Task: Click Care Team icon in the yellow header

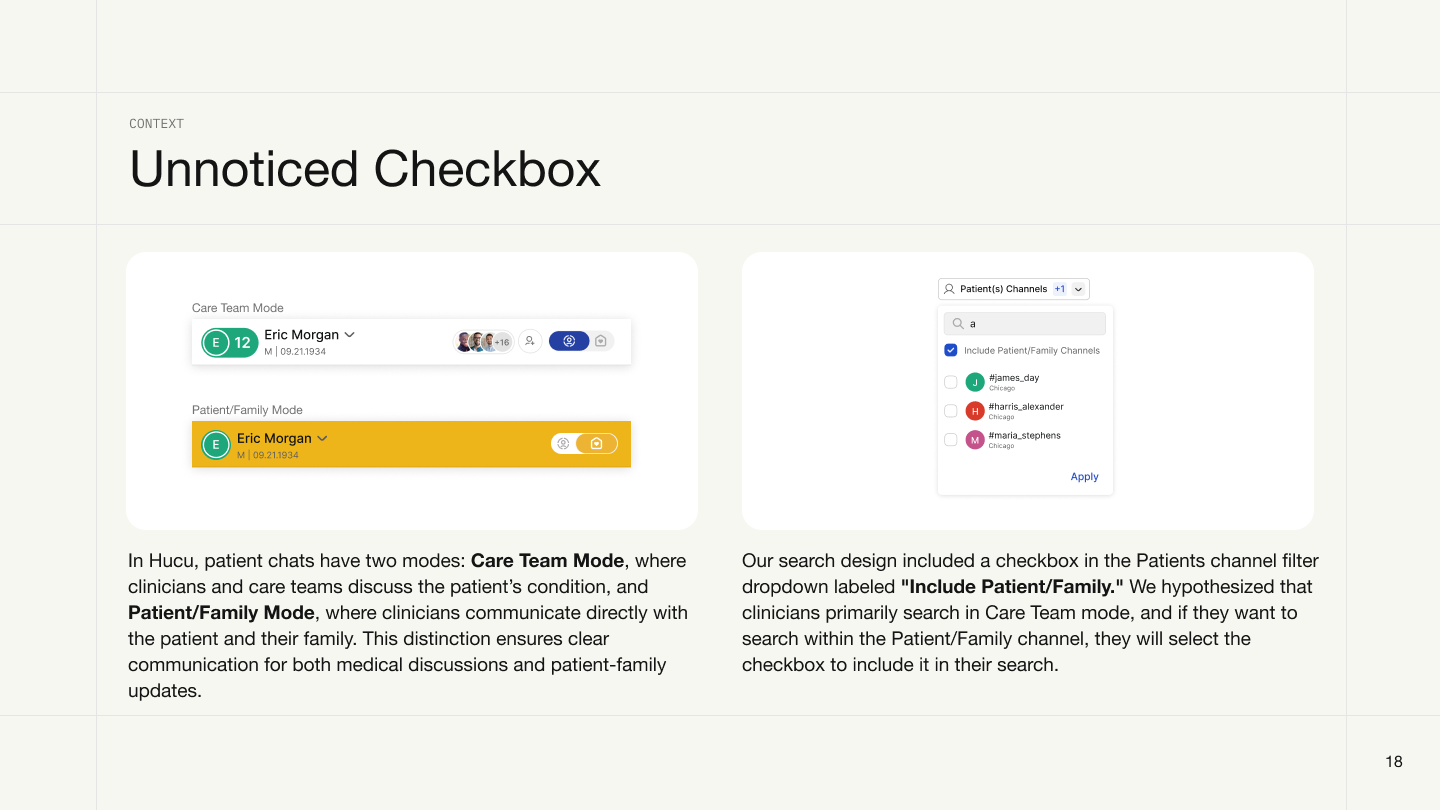Action: [x=564, y=443]
